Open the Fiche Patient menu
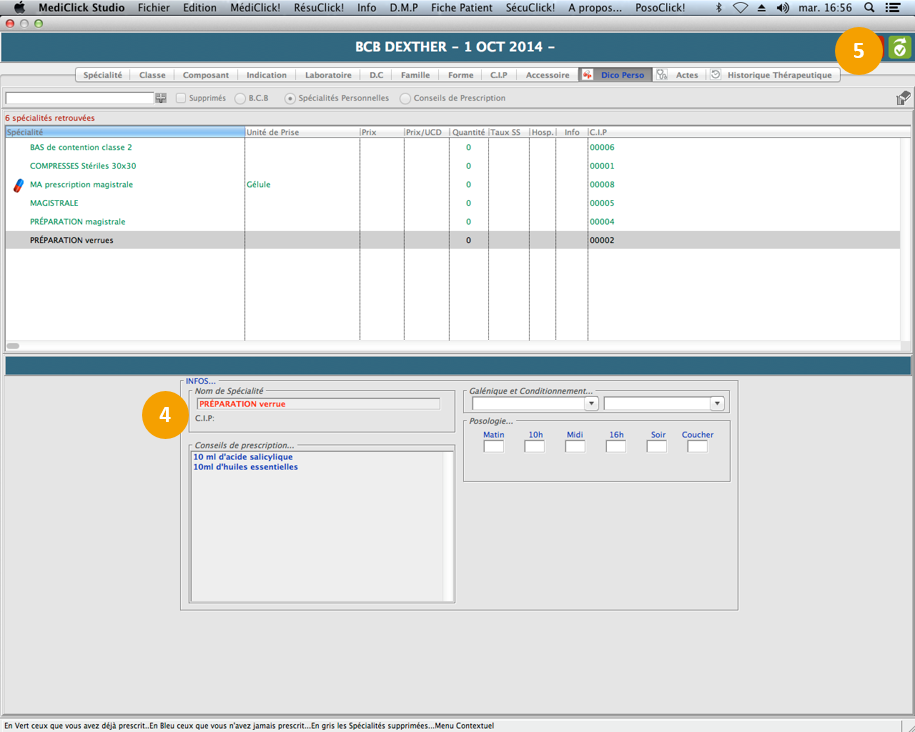The width and height of the screenshot is (915, 732). pos(461,8)
